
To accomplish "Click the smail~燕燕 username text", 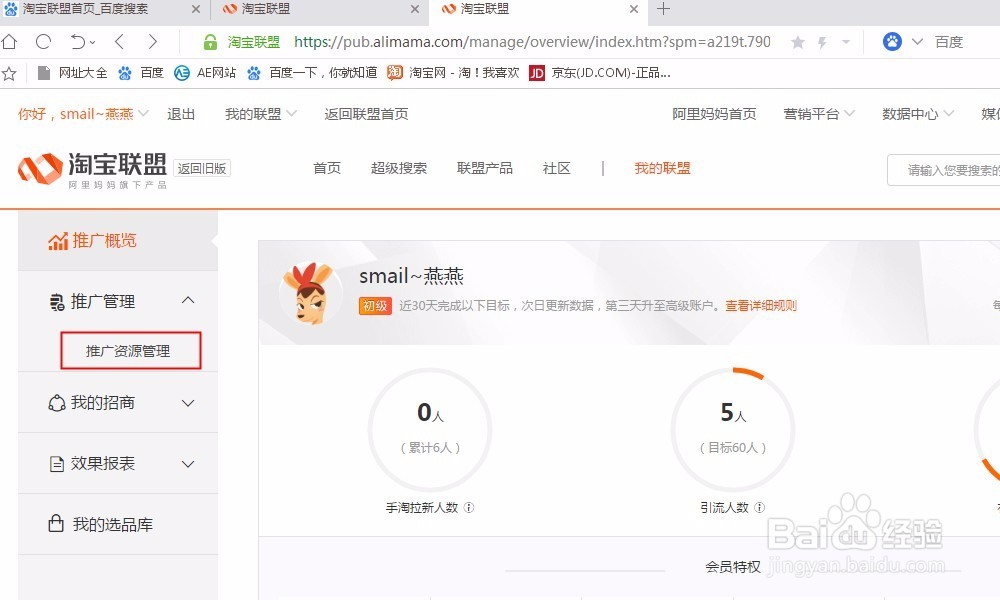I will [411, 276].
